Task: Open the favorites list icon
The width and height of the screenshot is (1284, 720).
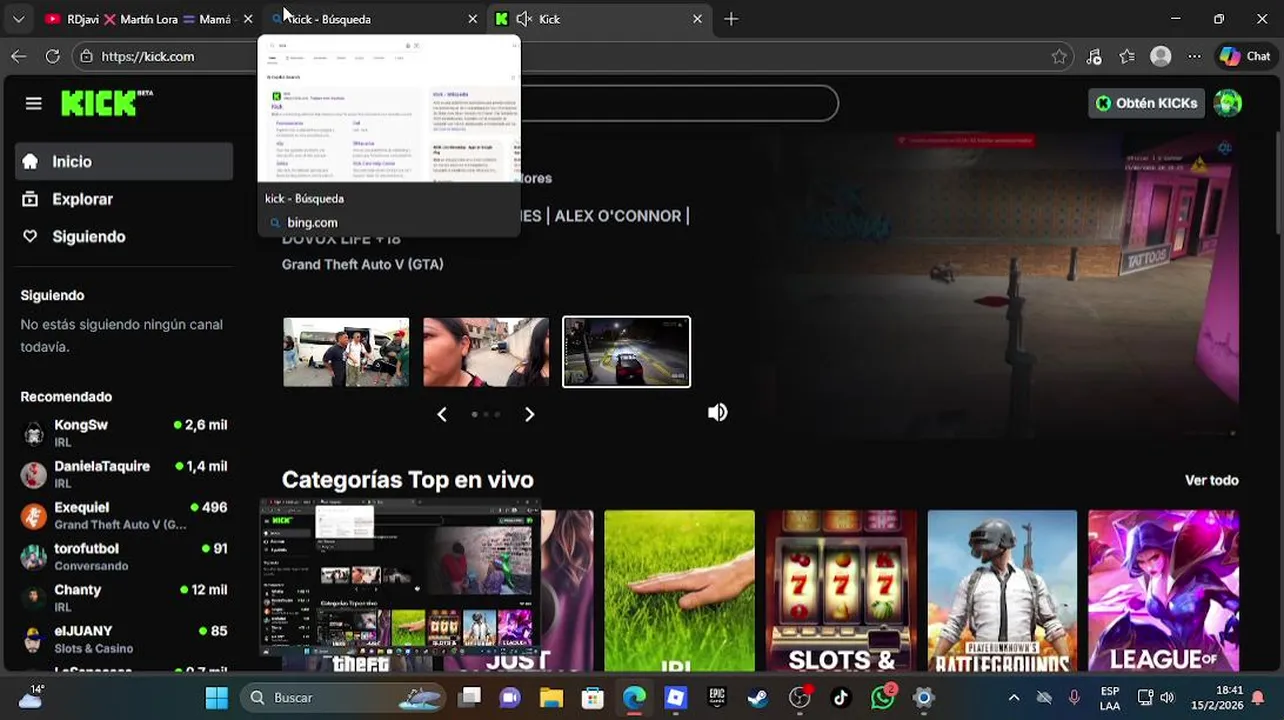Action: (1127, 57)
